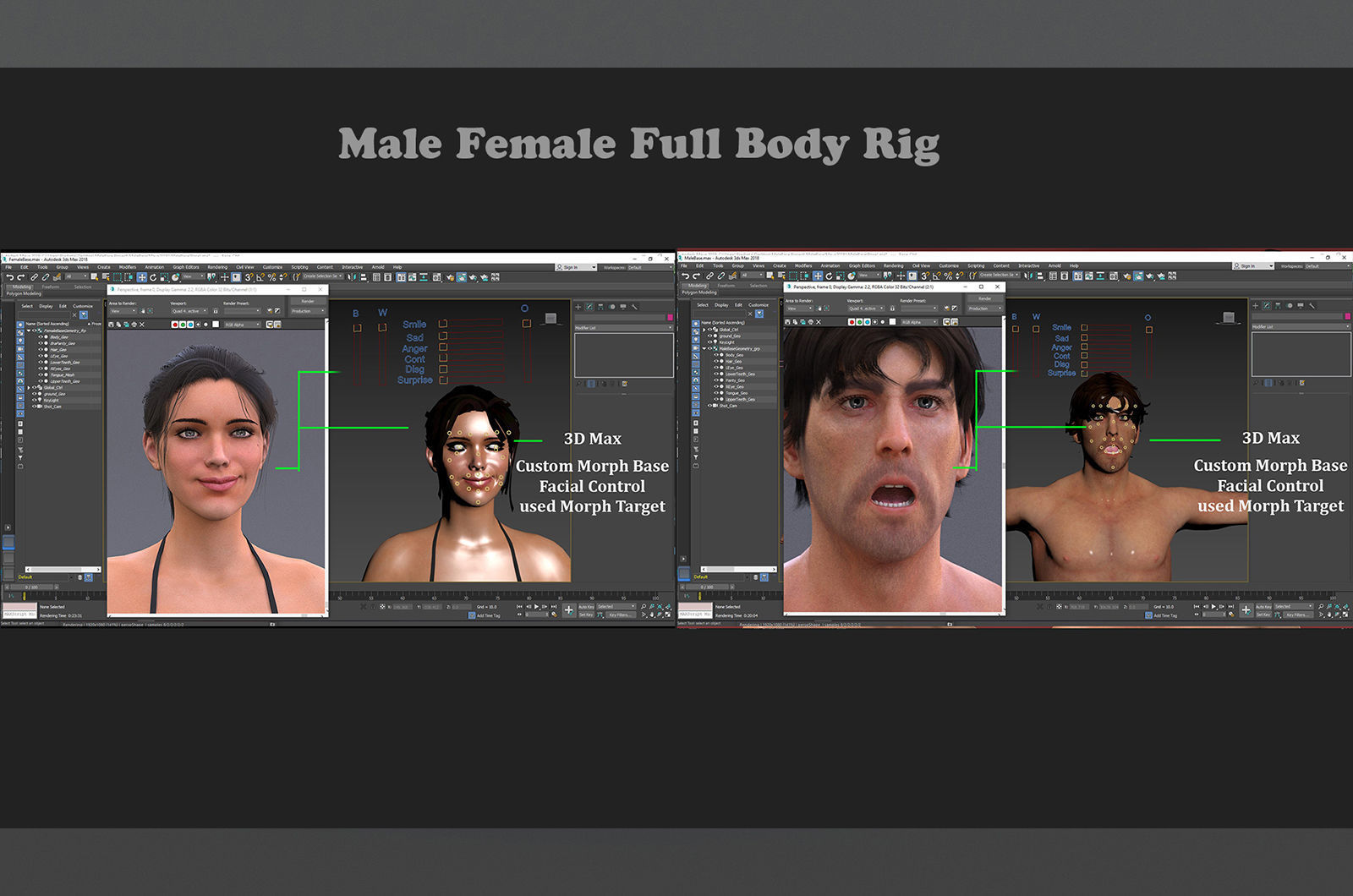Hide Body_Geo in FemaleBase.max scene explorer
The width and height of the screenshot is (1353, 896).
tap(40, 337)
